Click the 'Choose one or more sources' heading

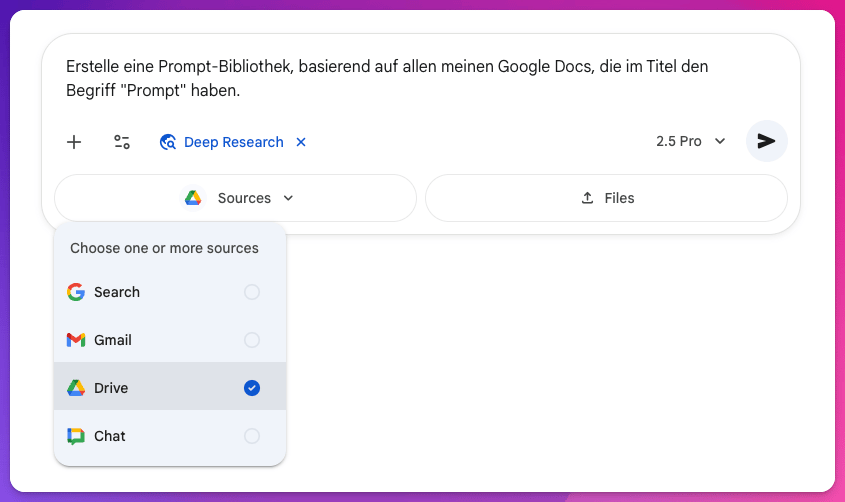[x=164, y=248]
